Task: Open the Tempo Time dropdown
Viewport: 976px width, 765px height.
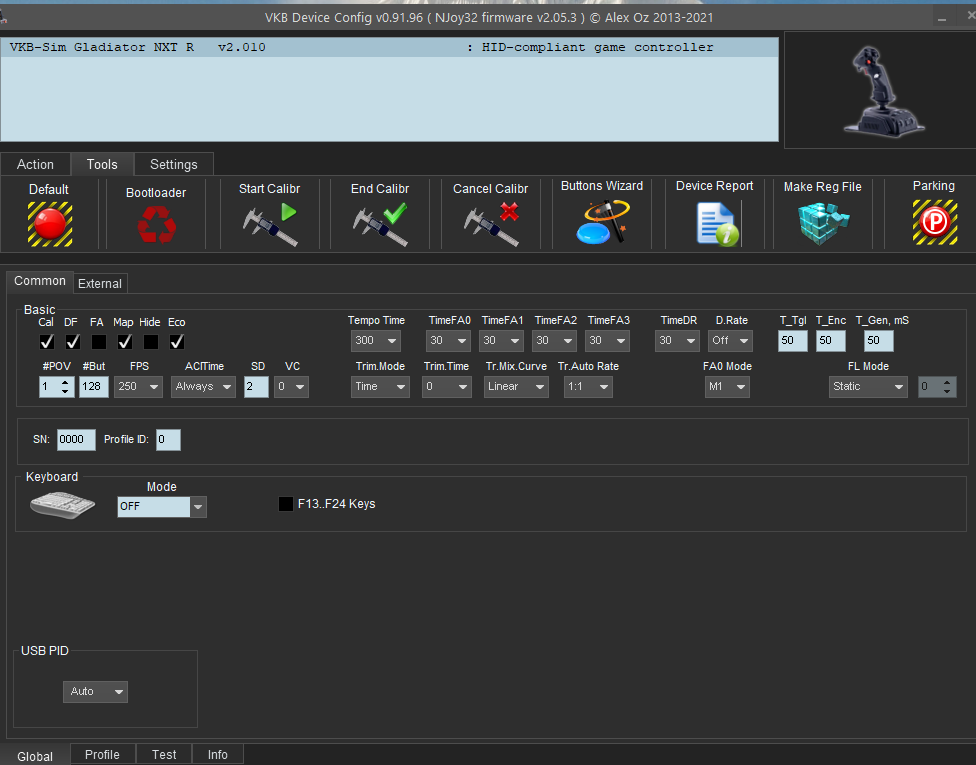Action: (x=375, y=340)
